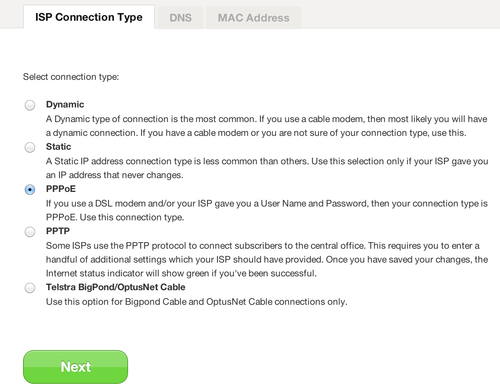
Task: Click the PPTP protocol description paragraph
Action: pos(267,259)
